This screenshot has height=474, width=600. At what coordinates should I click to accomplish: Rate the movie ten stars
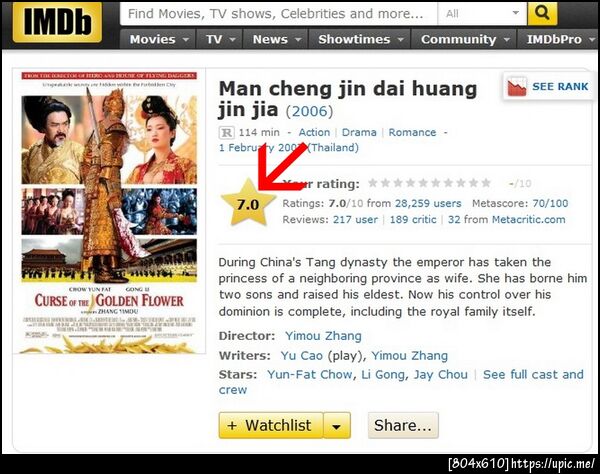486,183
